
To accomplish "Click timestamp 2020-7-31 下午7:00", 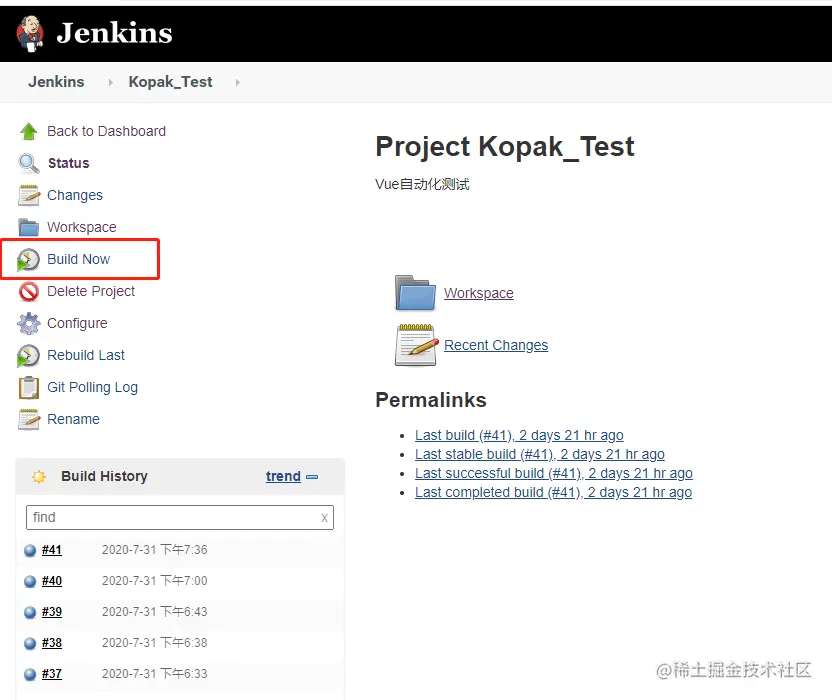I will pos(154,581).
